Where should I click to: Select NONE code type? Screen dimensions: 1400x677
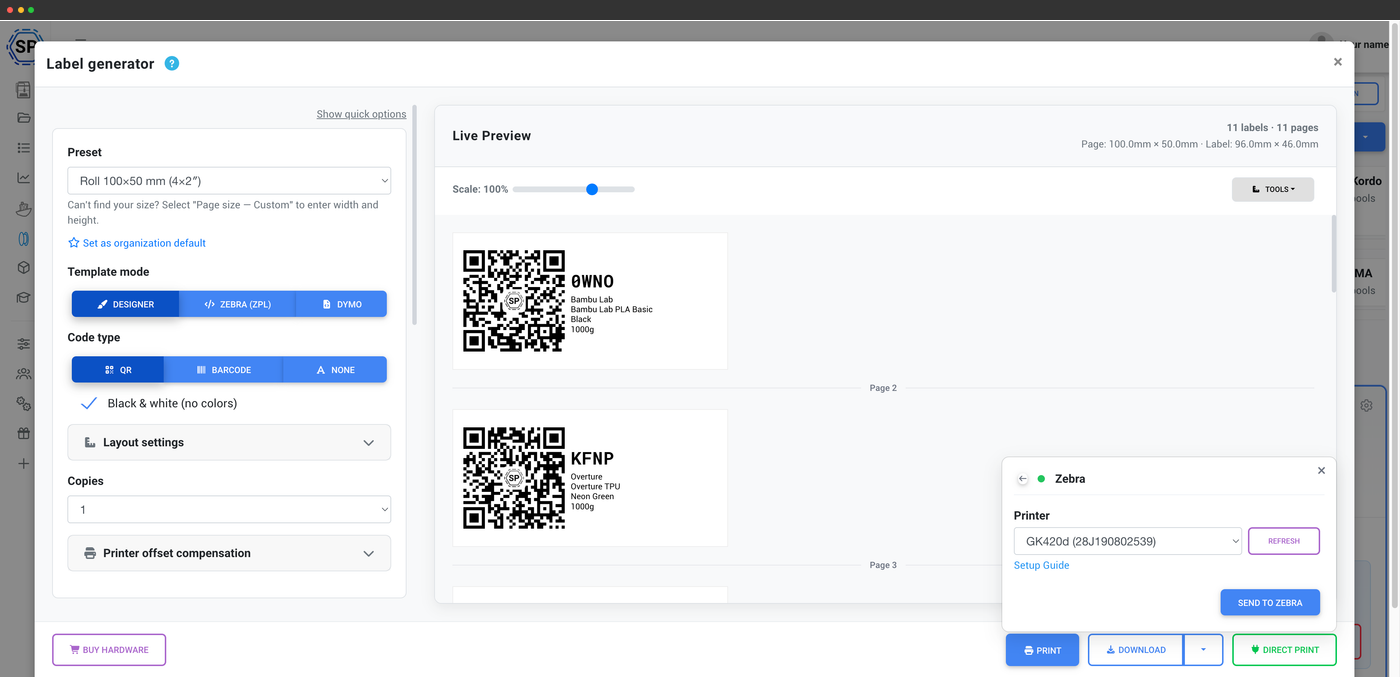coord(335,370)
